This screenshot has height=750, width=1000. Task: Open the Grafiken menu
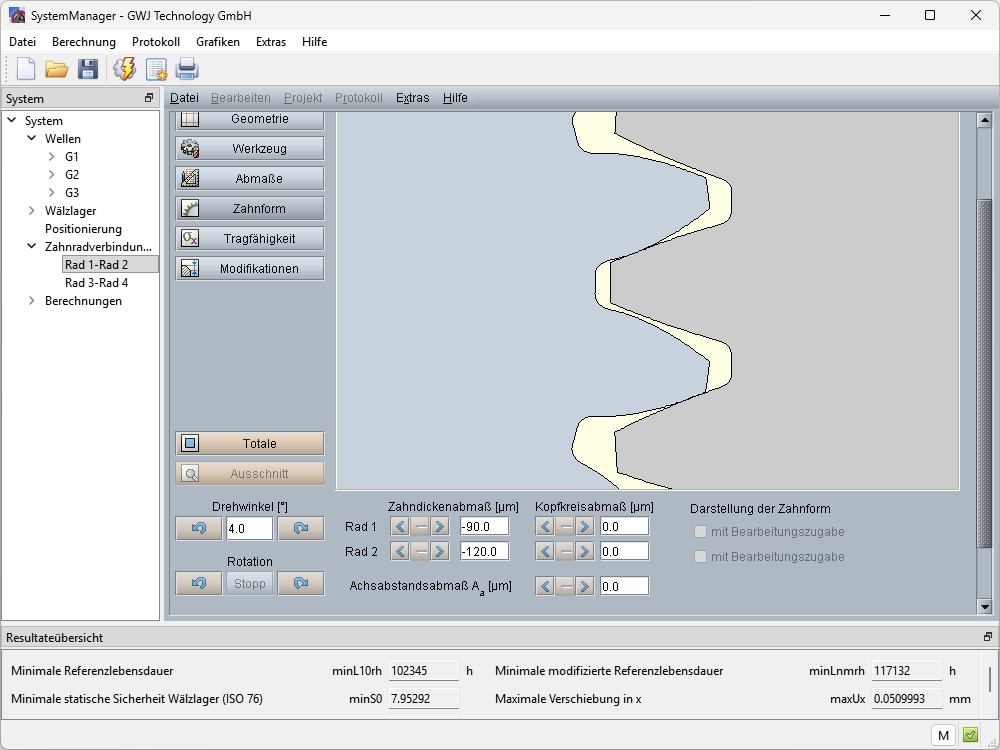(x=217, y=42)
